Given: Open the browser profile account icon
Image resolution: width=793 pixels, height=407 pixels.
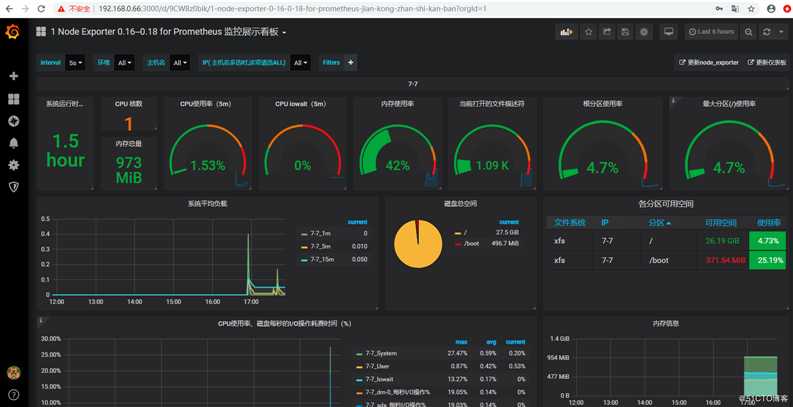Looking at the screenshot, I should 771,9.
